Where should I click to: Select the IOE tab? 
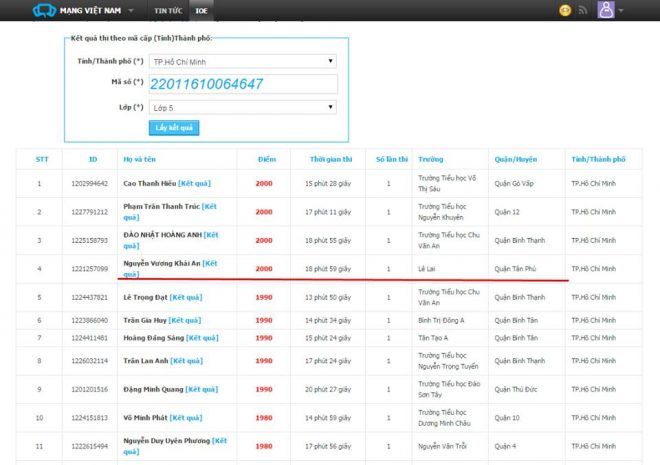coord(200,10)
